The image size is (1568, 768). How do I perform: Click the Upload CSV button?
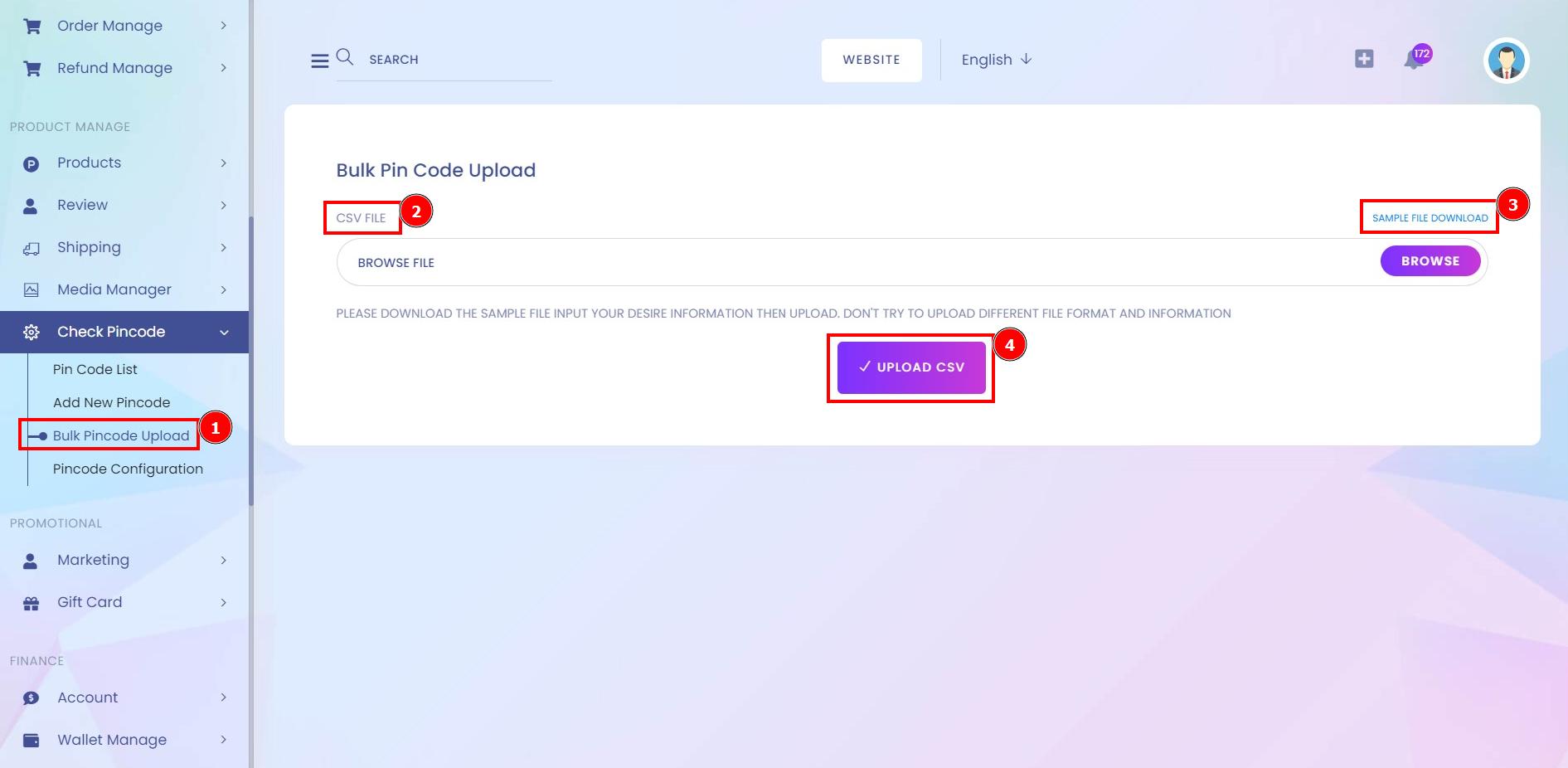[911, 367]
